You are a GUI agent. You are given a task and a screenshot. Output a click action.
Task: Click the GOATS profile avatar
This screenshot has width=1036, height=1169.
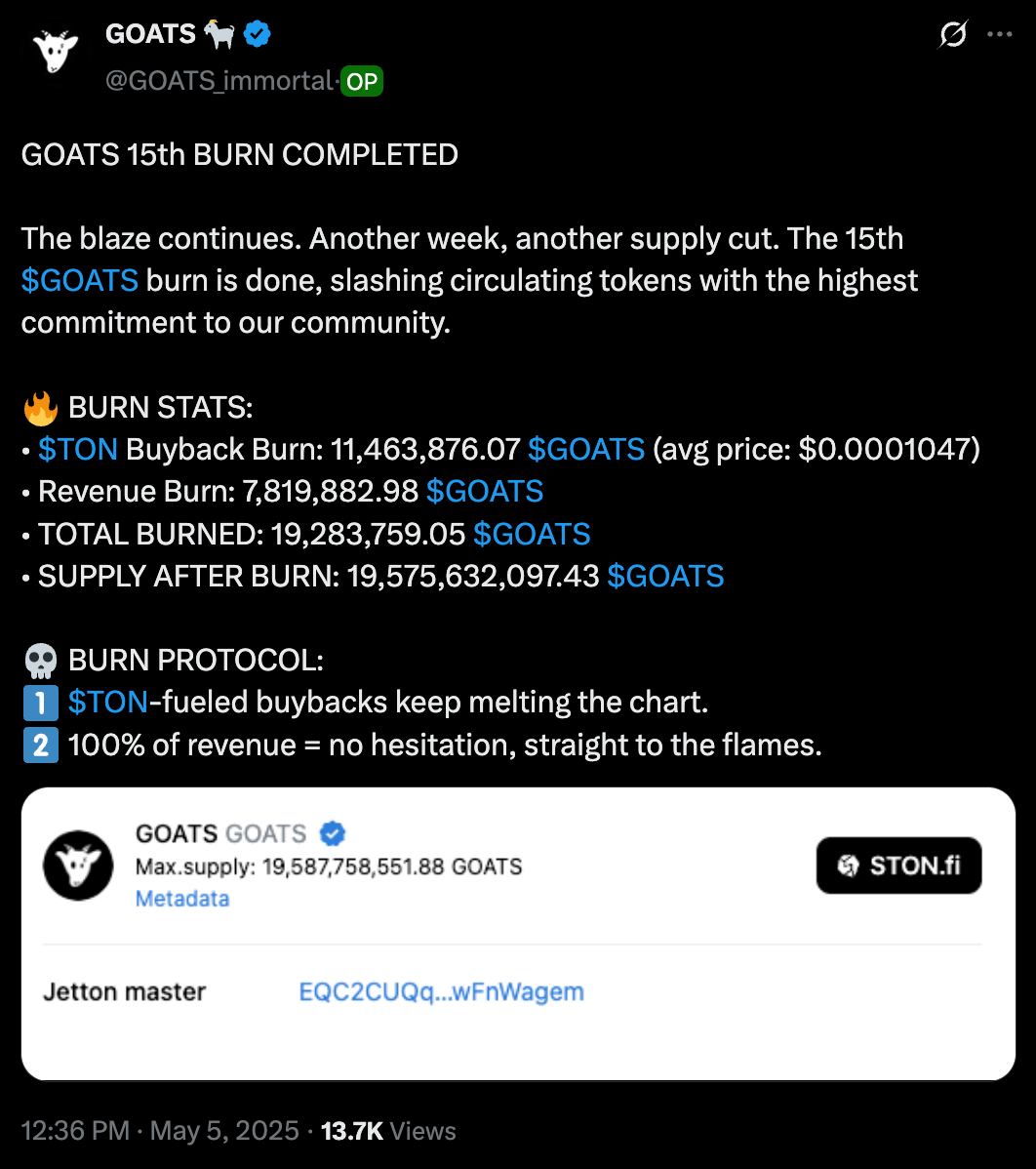tap(56, 51)
